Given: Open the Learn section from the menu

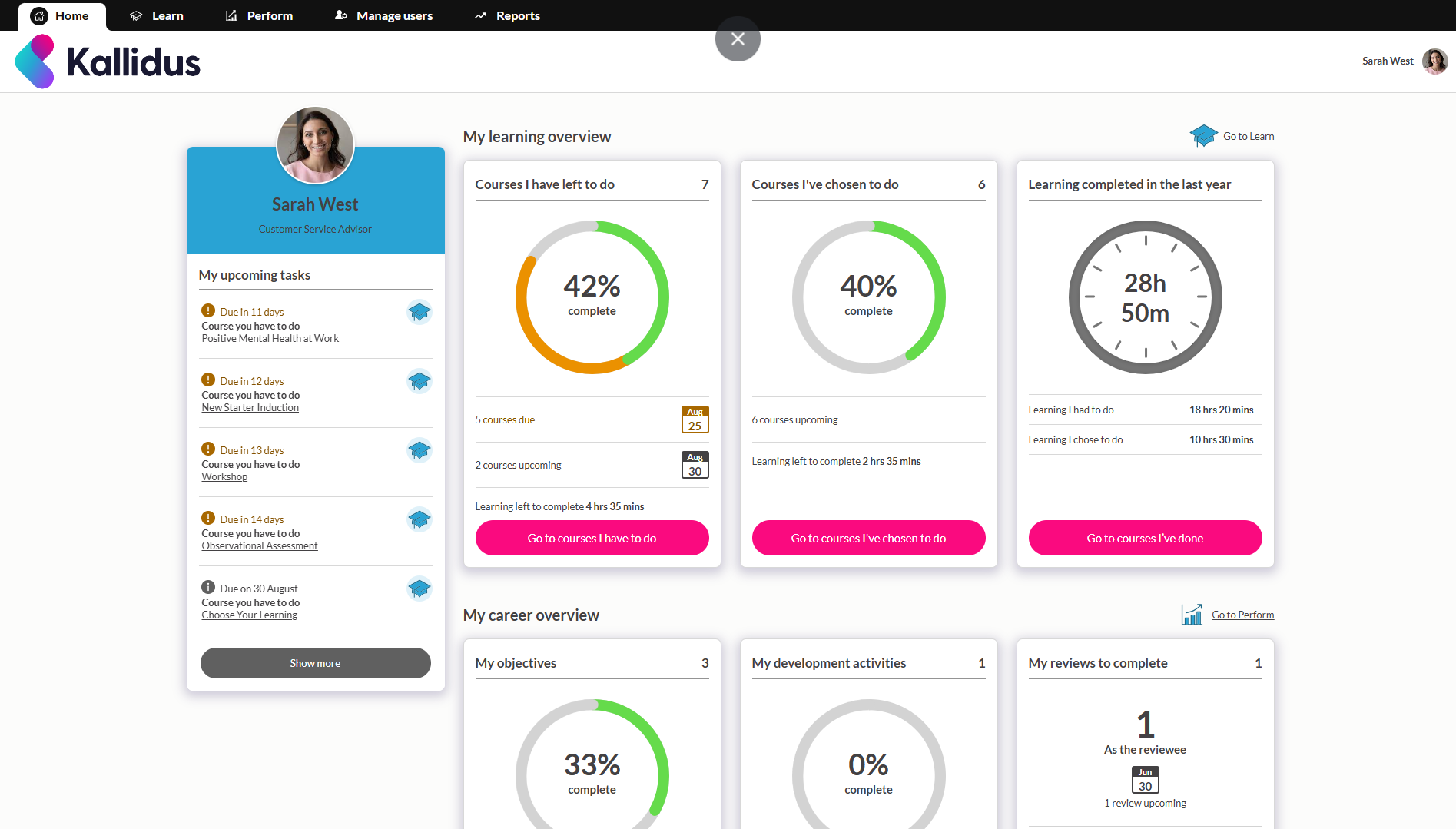Looking at the screenshot, I should pos(167,15).
